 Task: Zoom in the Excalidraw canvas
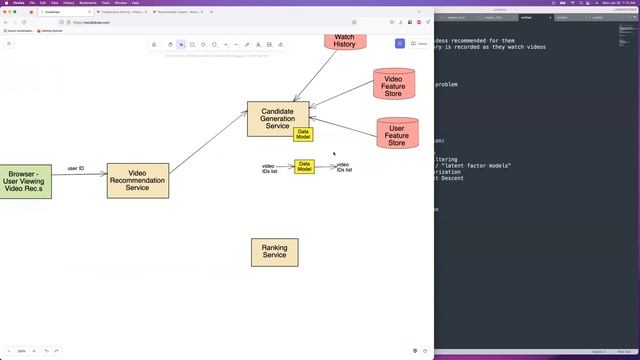coord(34,351)
